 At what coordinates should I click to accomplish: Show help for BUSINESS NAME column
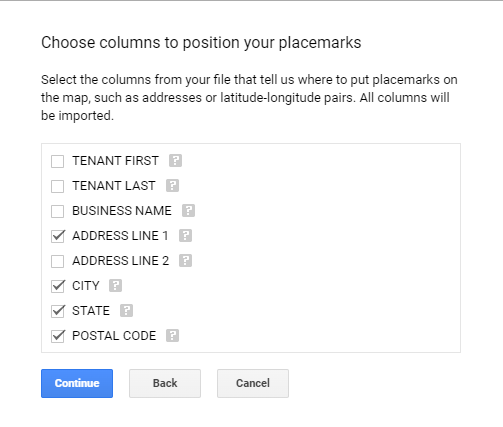[188, 211]
